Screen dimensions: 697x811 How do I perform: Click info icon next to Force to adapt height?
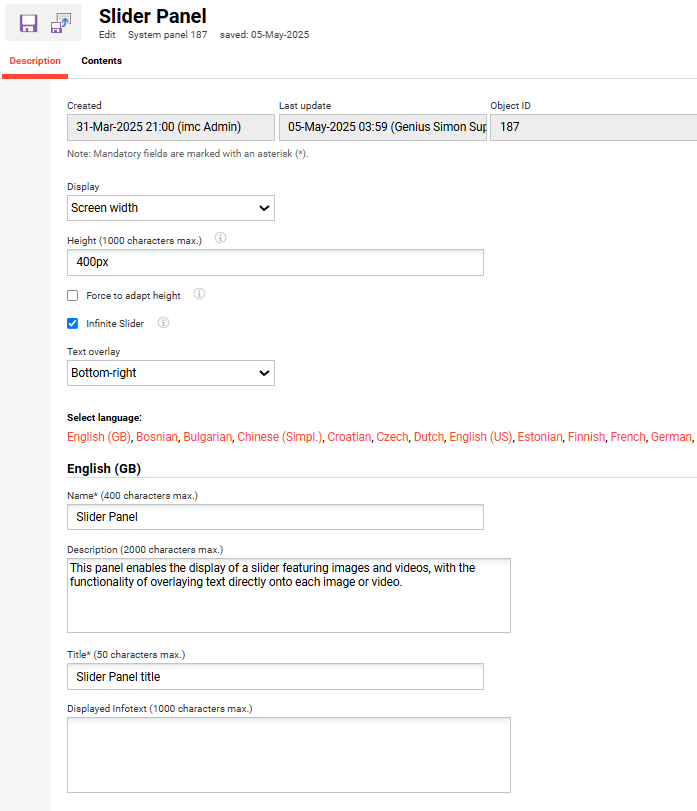point(199,295)
